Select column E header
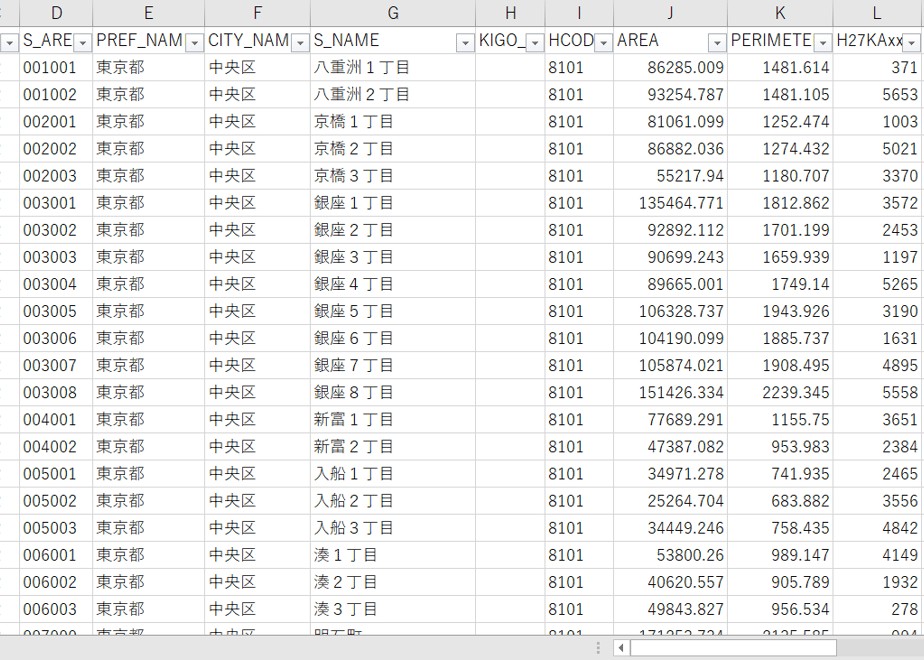 click(148, 13)
